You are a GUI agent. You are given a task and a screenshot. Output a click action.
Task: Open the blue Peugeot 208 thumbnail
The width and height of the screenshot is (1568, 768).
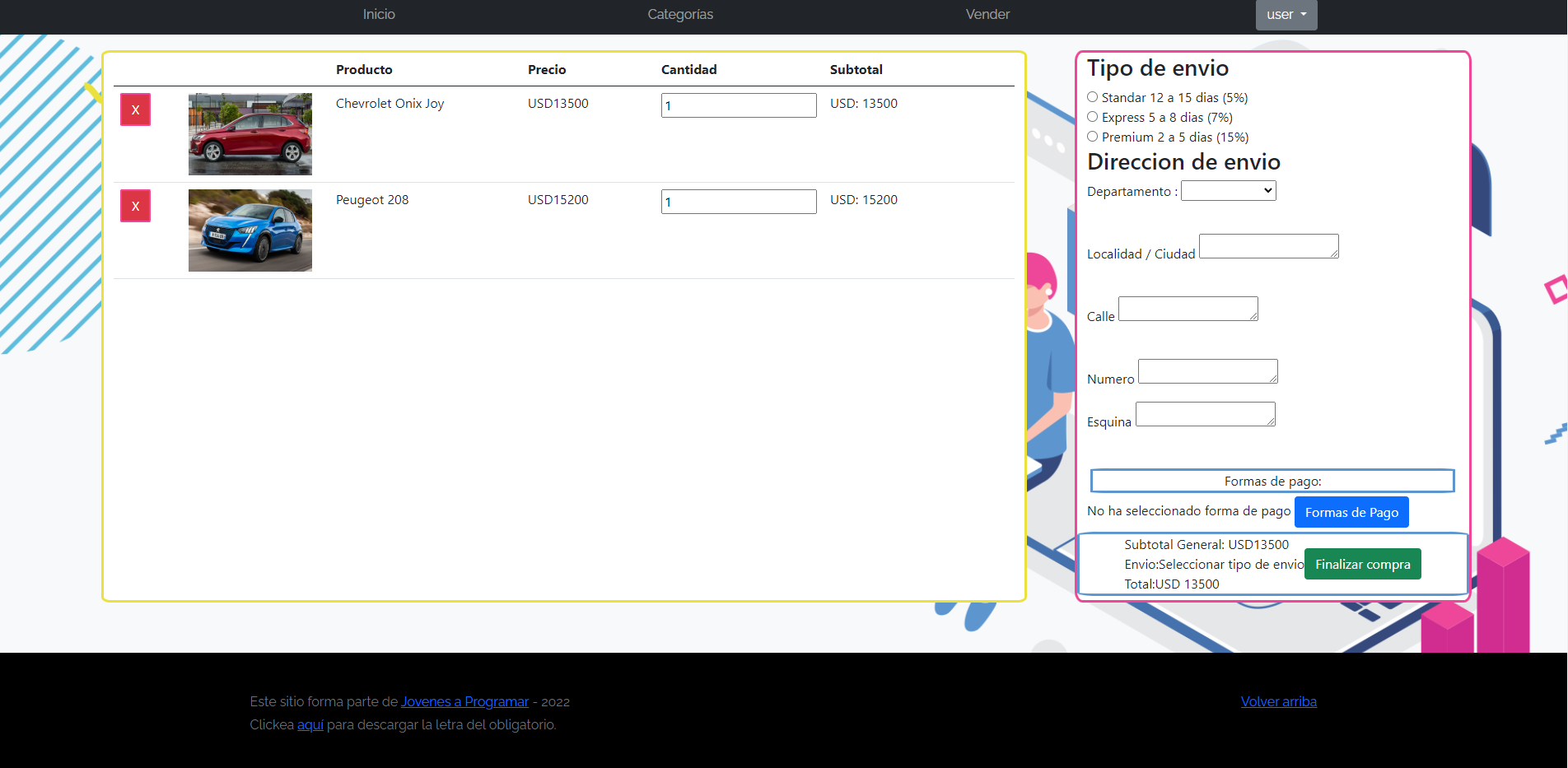(250, 230)
